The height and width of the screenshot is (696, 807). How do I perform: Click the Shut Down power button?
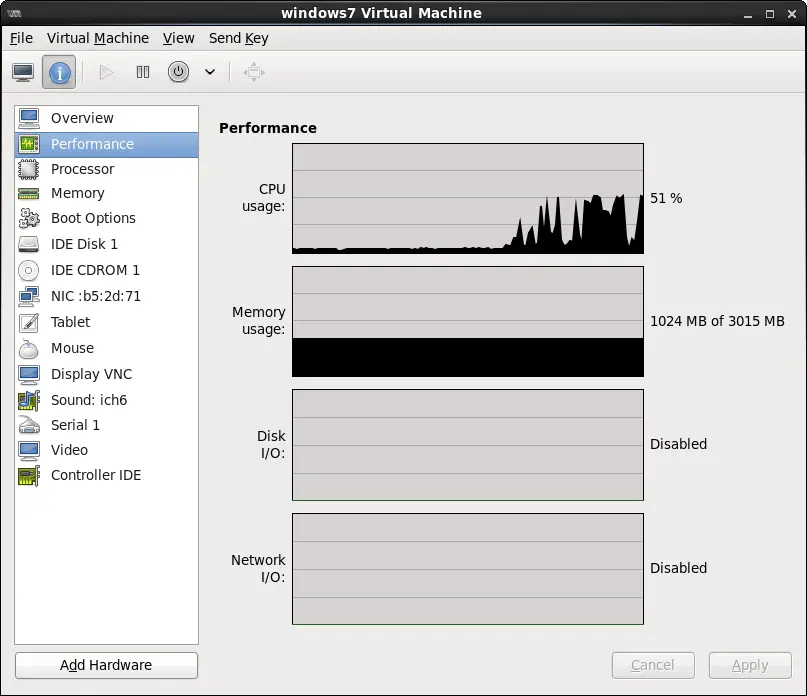(x=178, y=72)
